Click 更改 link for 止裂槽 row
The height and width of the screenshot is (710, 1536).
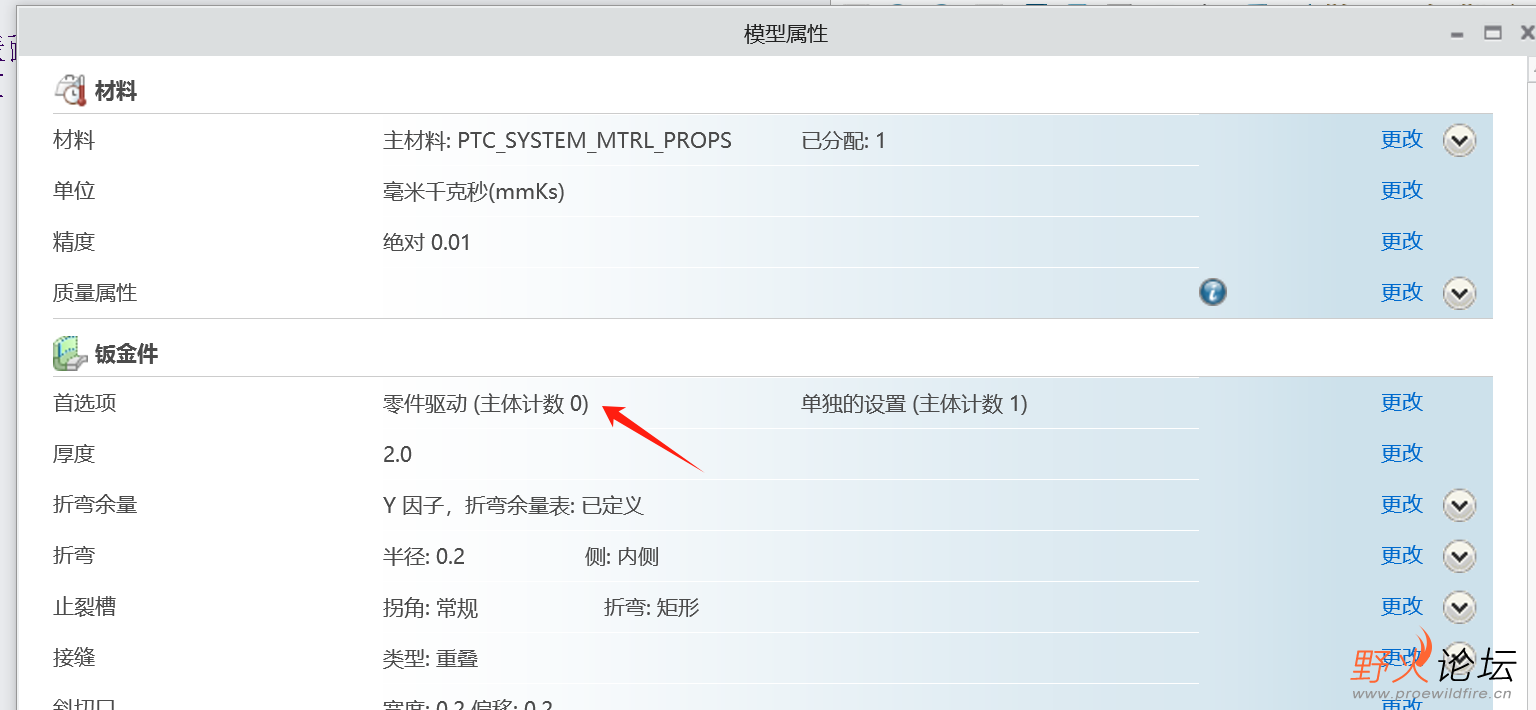pos(1402,606)
